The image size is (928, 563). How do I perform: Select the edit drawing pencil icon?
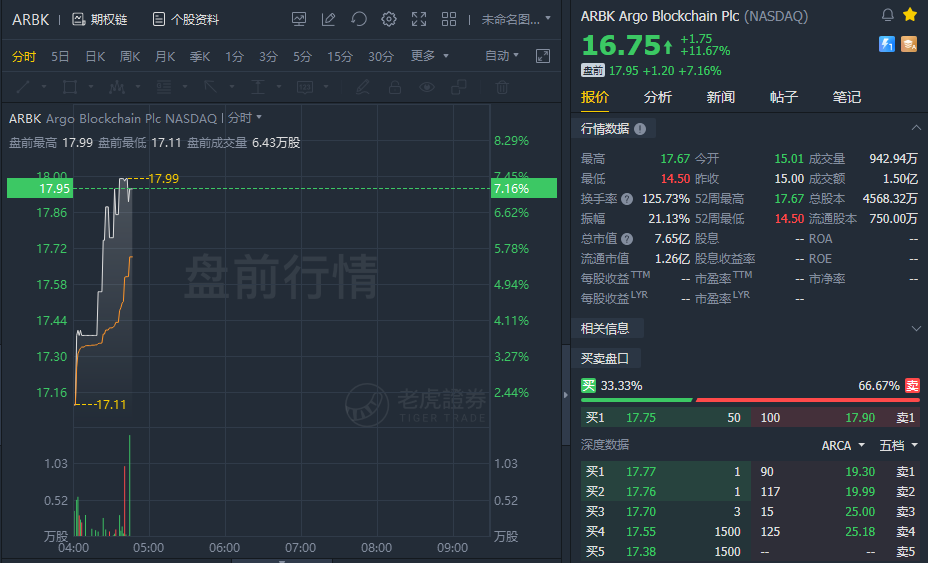pos(328,20)
